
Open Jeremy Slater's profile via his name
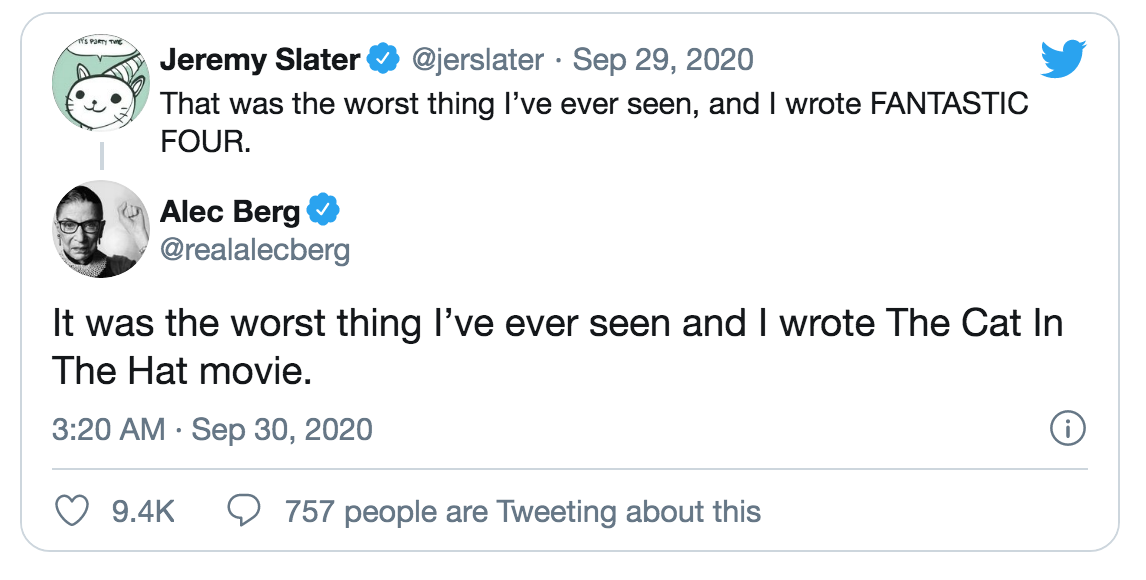259,60
